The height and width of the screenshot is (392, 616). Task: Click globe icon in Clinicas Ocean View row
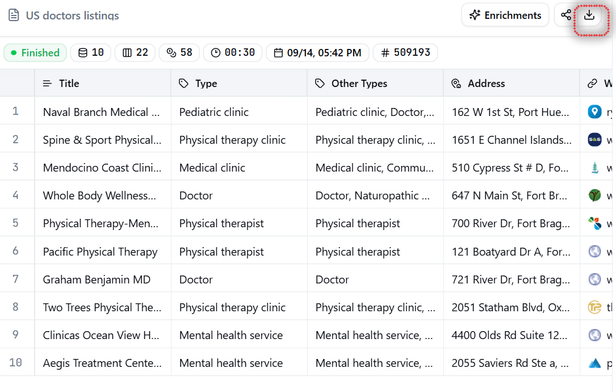(594, 335)
